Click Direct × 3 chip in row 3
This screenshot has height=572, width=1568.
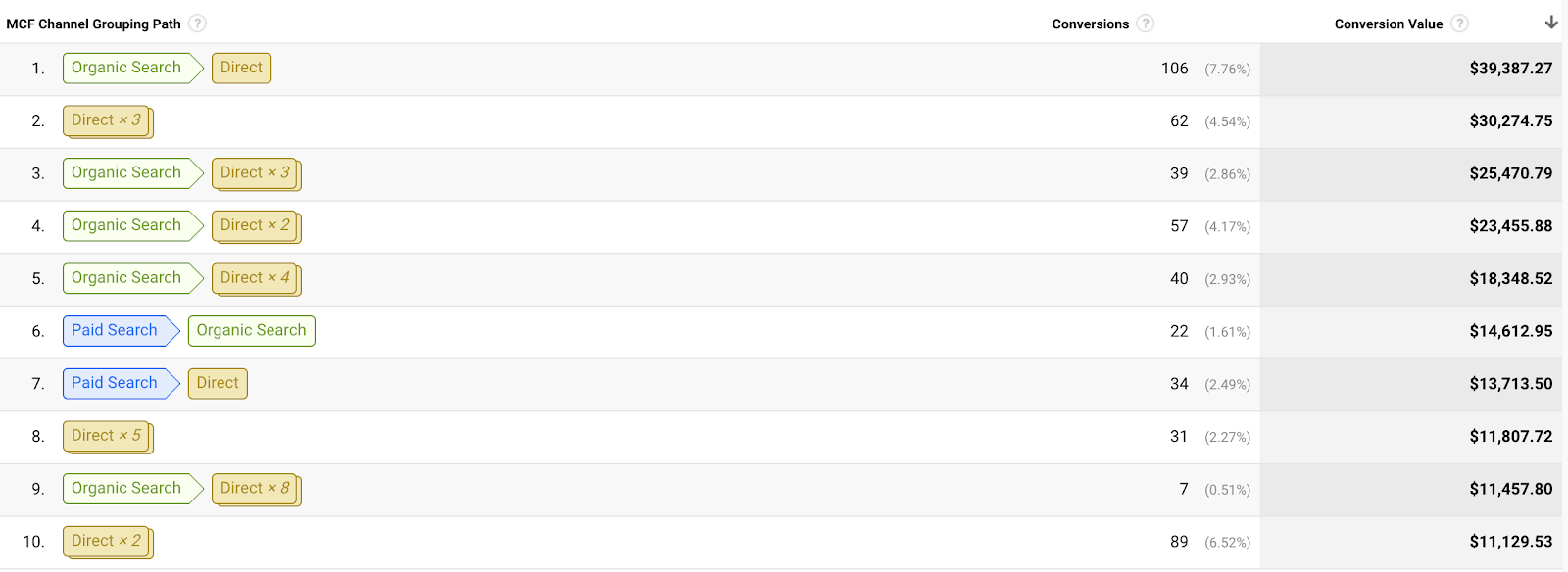(x=257, y=173)
